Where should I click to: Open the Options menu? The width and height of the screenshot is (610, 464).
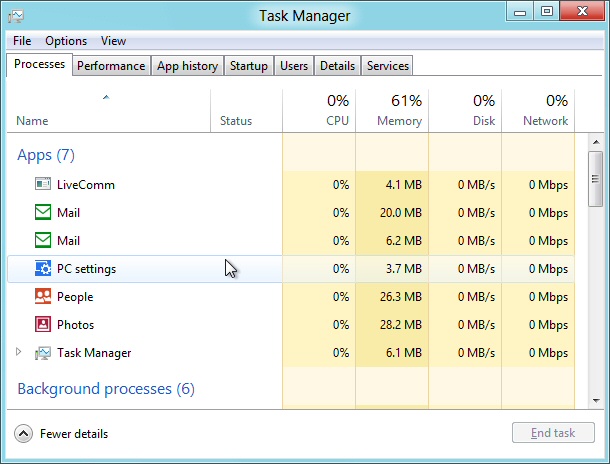[x=66, y=41]
